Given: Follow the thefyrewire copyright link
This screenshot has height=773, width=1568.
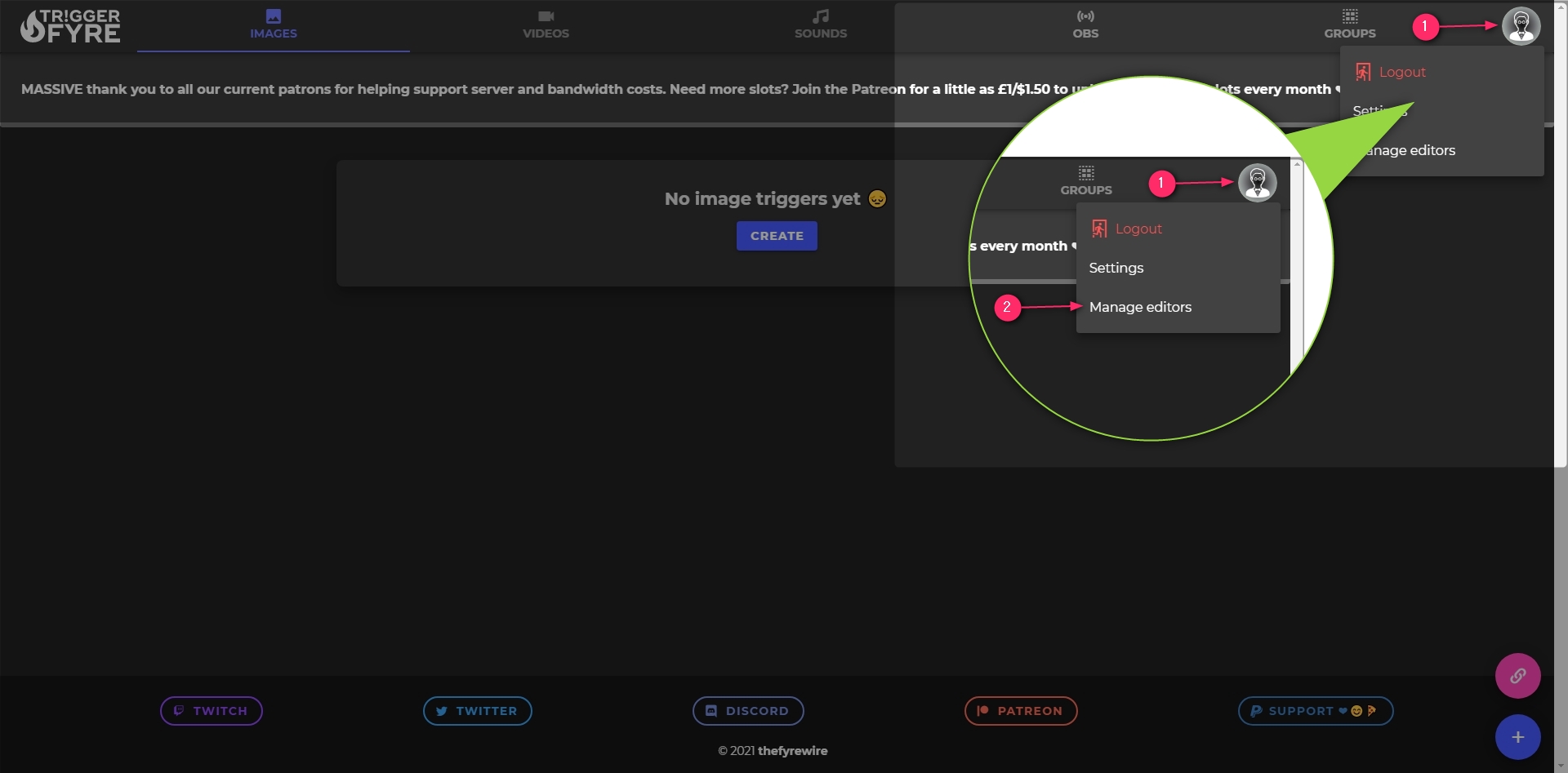Looking at the screenshot, I should [792, 751].
